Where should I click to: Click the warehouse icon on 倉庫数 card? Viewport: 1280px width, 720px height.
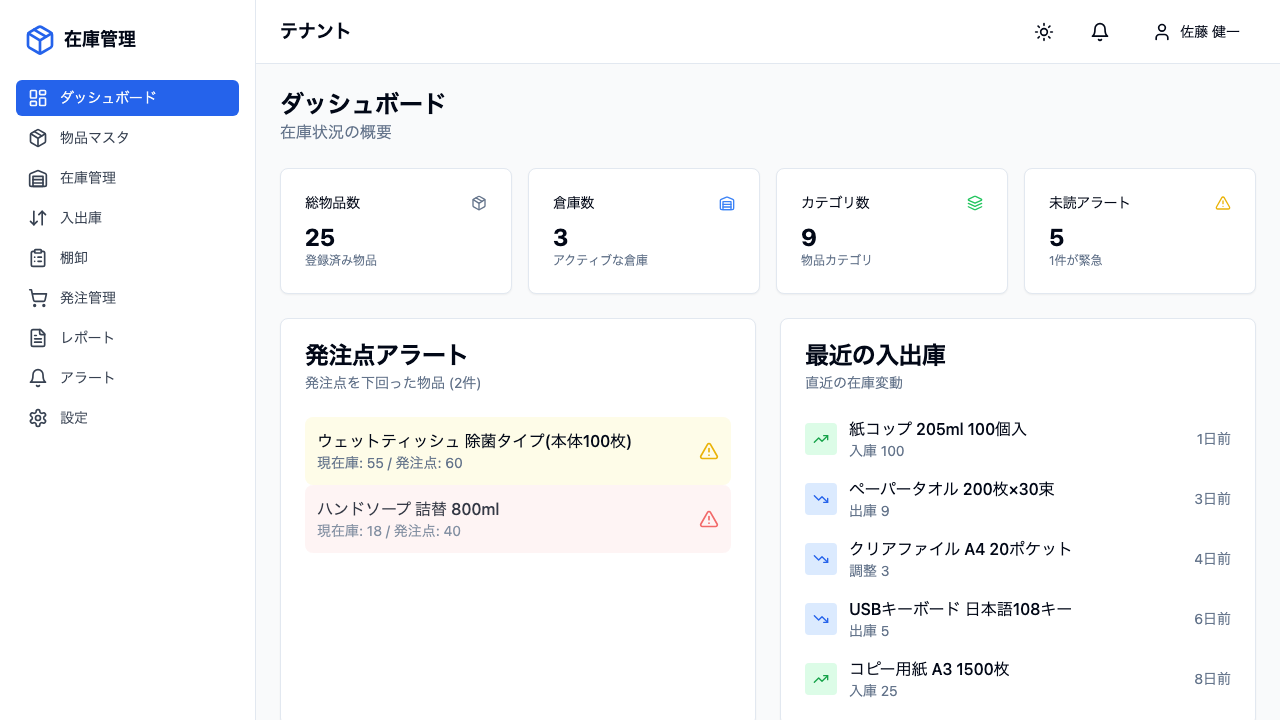tap(727, 203)
